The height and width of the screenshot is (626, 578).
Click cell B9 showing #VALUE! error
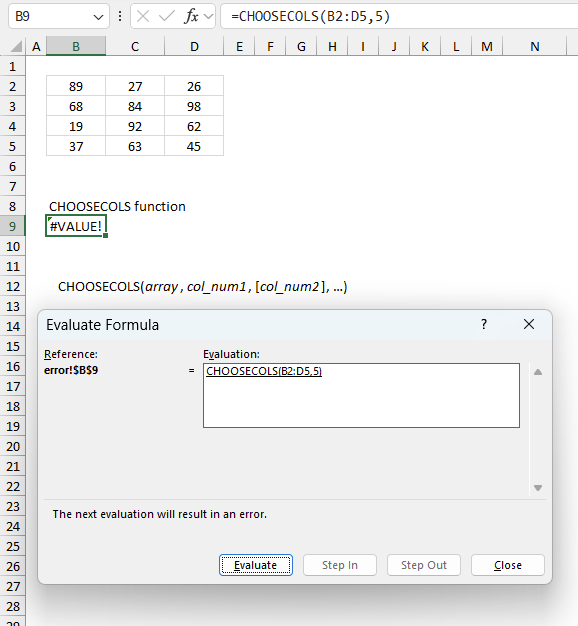click(76, 226)
